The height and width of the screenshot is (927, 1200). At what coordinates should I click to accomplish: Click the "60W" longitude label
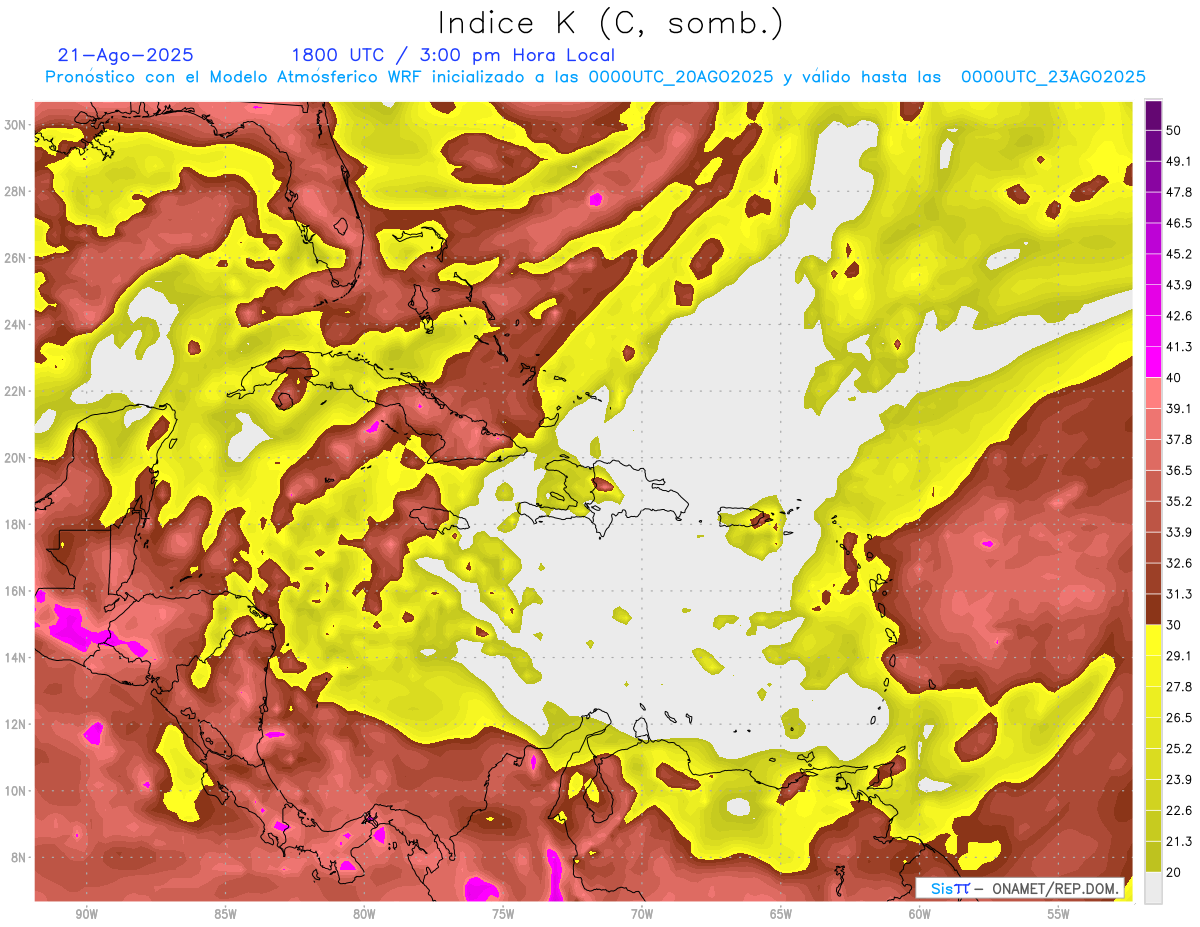[x=920, y=914]
